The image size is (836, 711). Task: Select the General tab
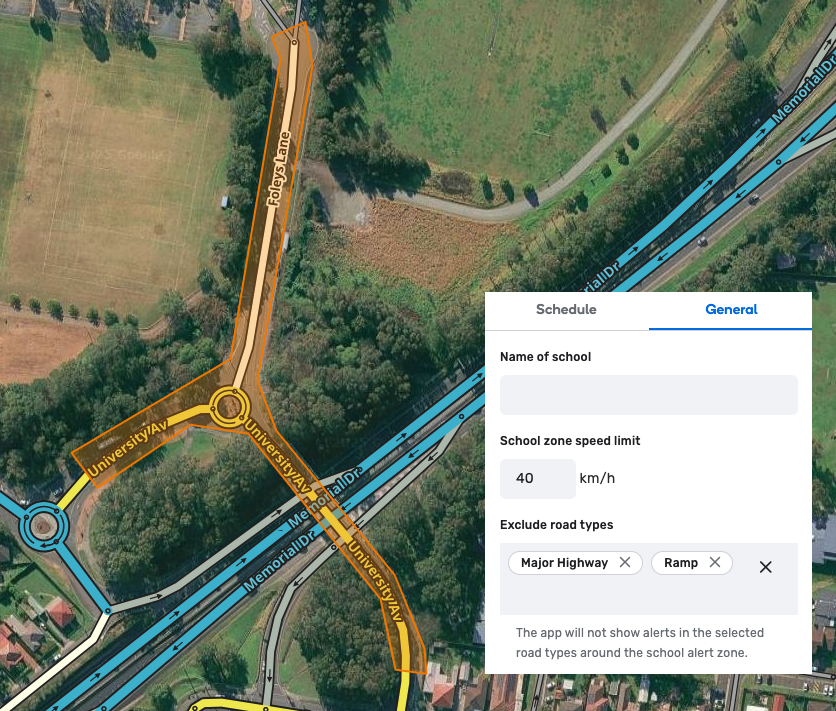point(731,310)
